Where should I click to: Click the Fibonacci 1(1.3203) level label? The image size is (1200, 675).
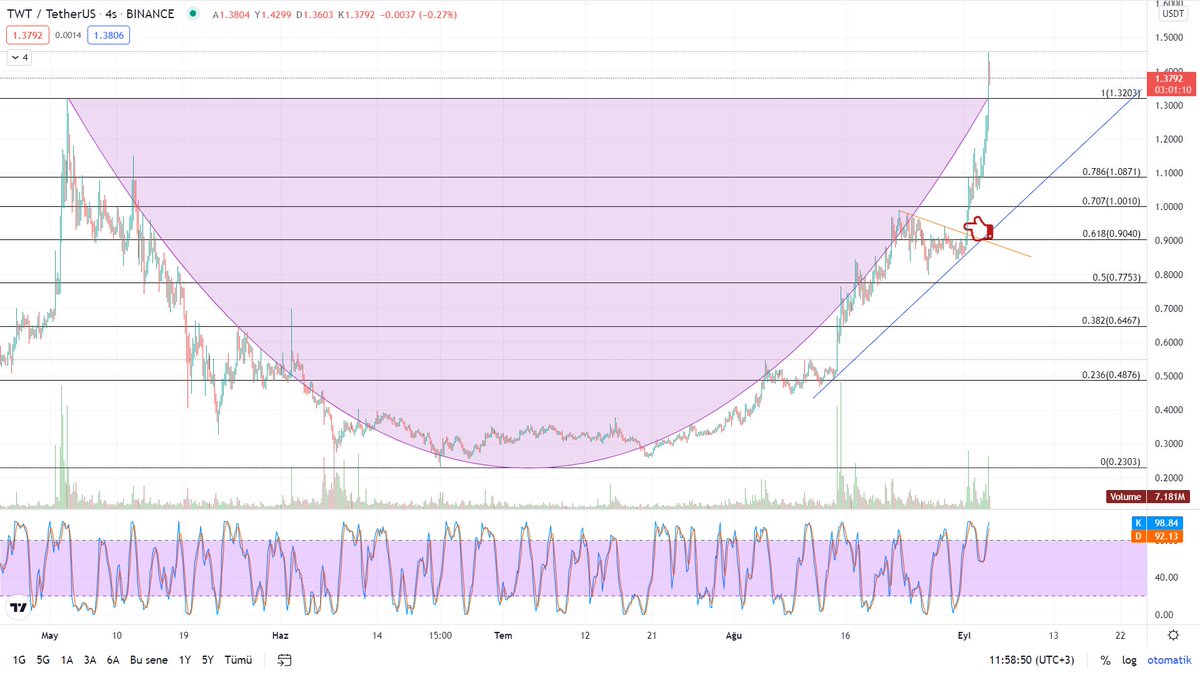(x=1121, y=92)
